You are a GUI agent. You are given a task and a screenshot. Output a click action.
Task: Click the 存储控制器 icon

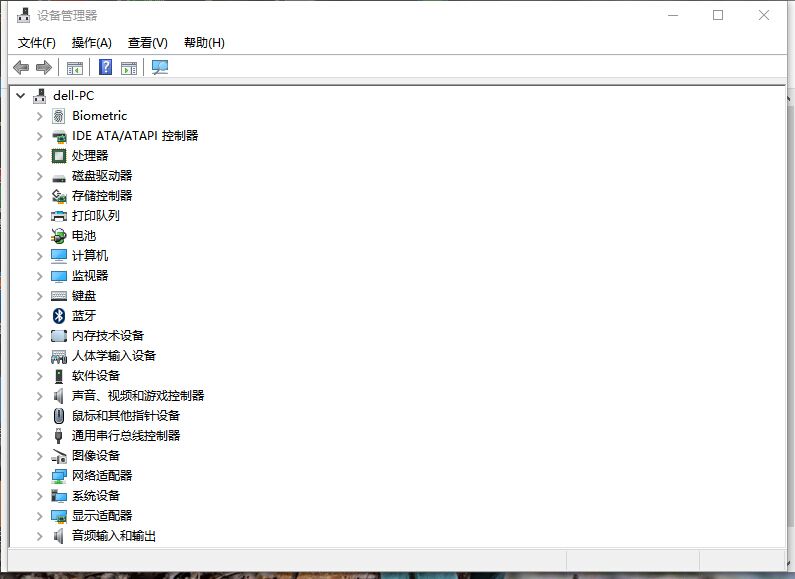point(59,196)
